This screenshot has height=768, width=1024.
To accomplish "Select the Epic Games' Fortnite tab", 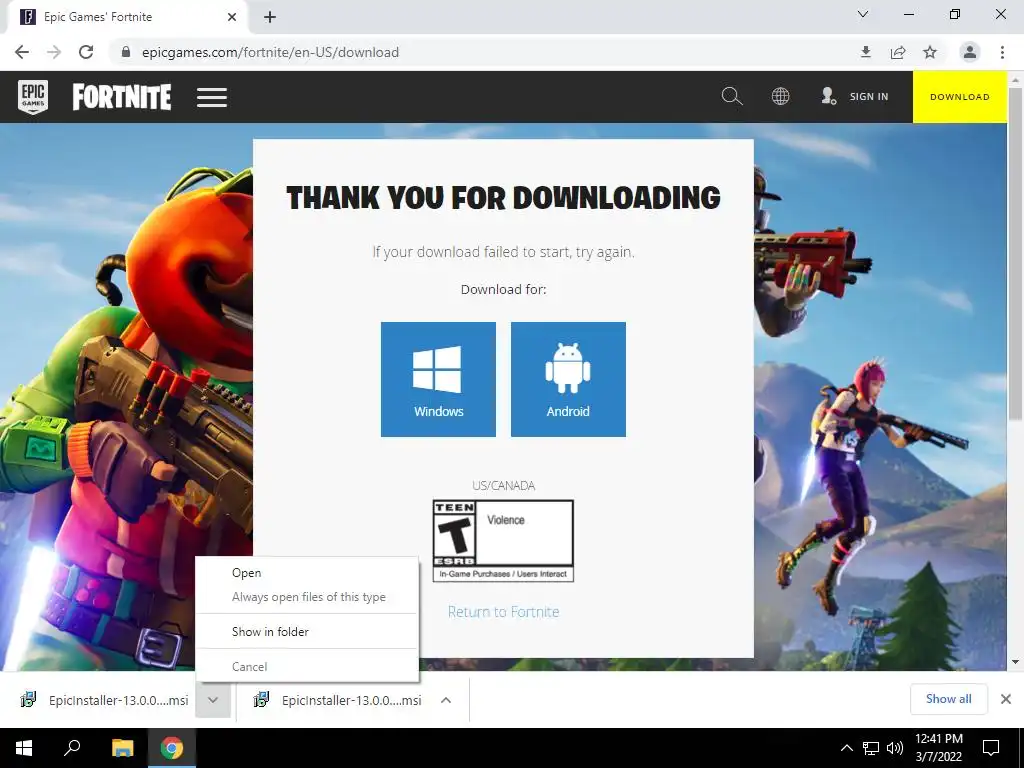I will [x=127, y=17].
